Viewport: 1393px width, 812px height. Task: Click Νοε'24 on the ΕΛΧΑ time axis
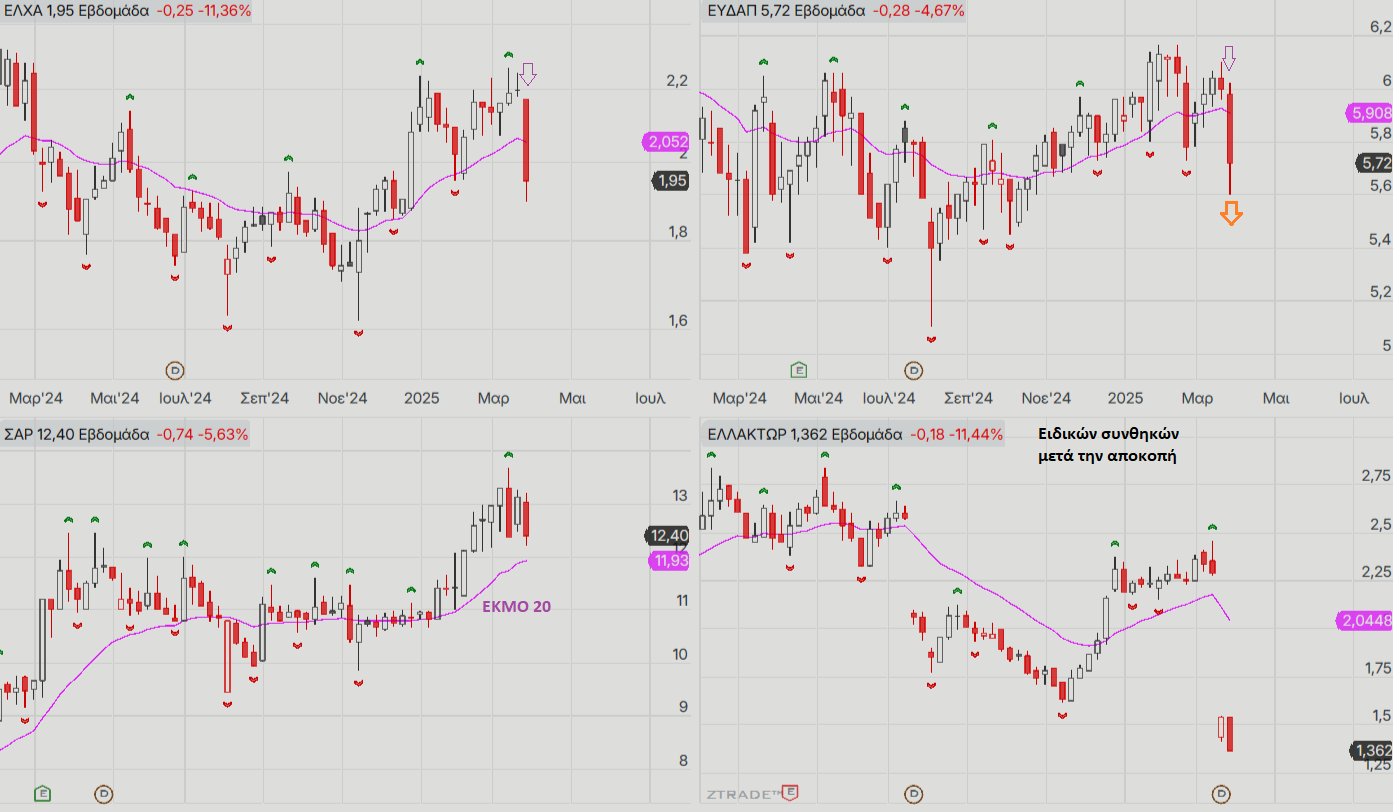(x=343, y=398)
